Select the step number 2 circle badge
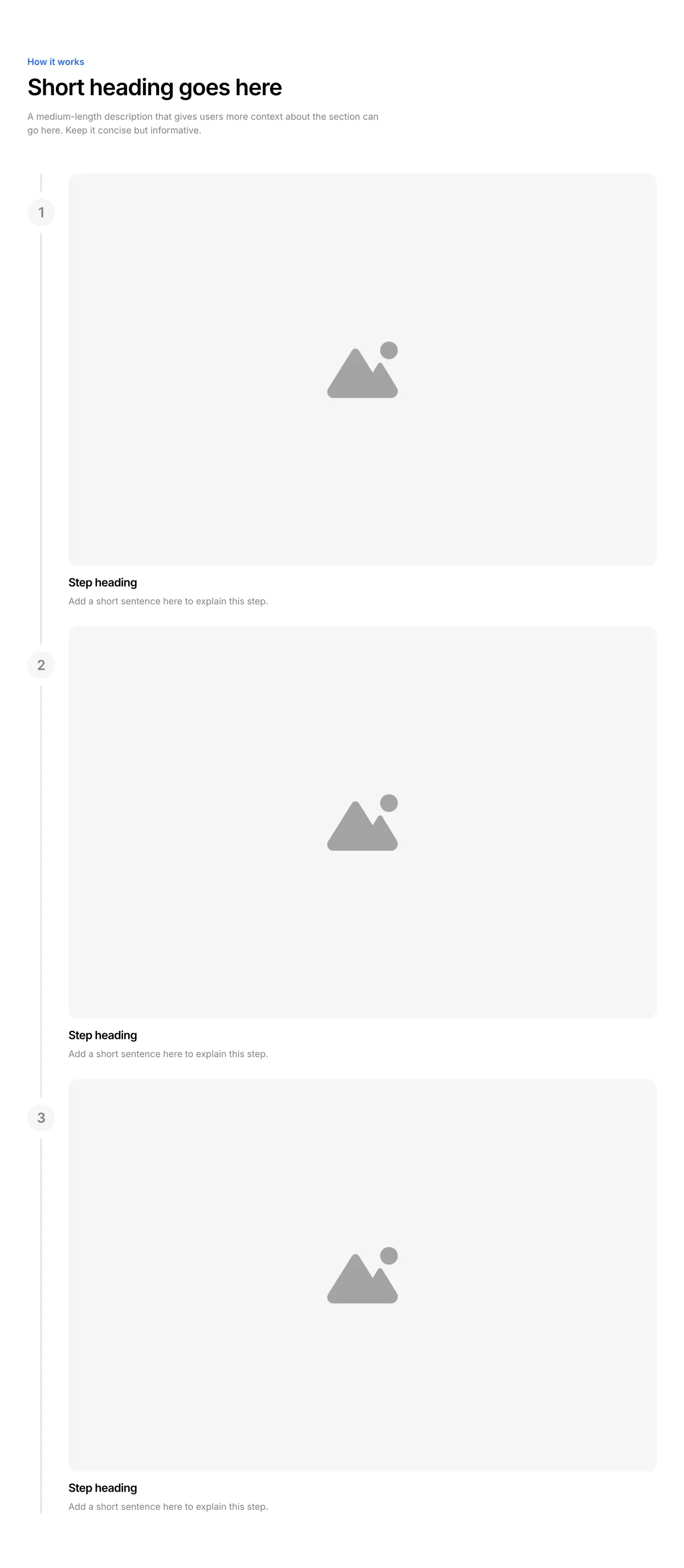The height and width of the screenshot is (1568, 684). (x=41, y=665)
